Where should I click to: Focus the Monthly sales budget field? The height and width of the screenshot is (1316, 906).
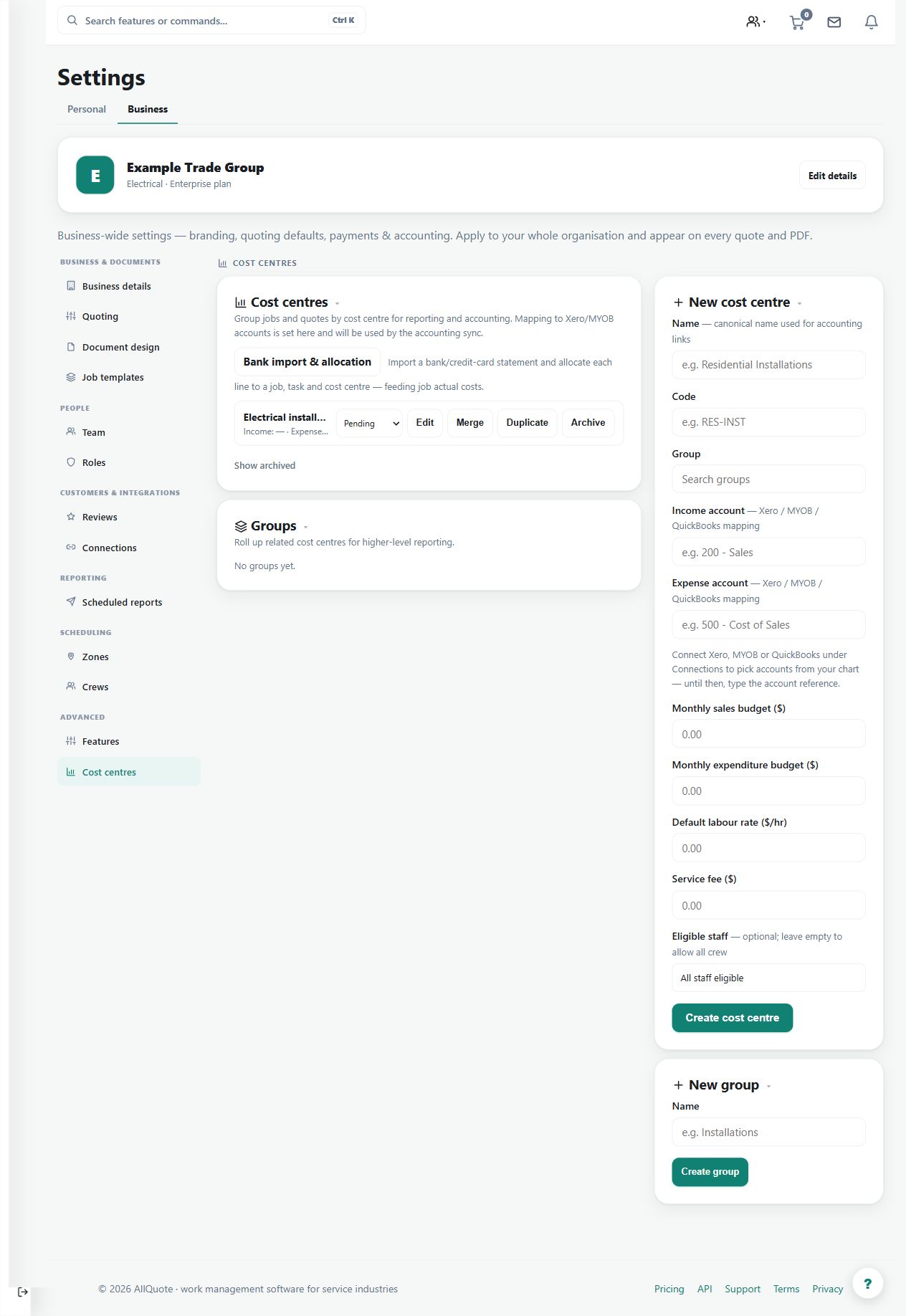[x=768, y=734]
